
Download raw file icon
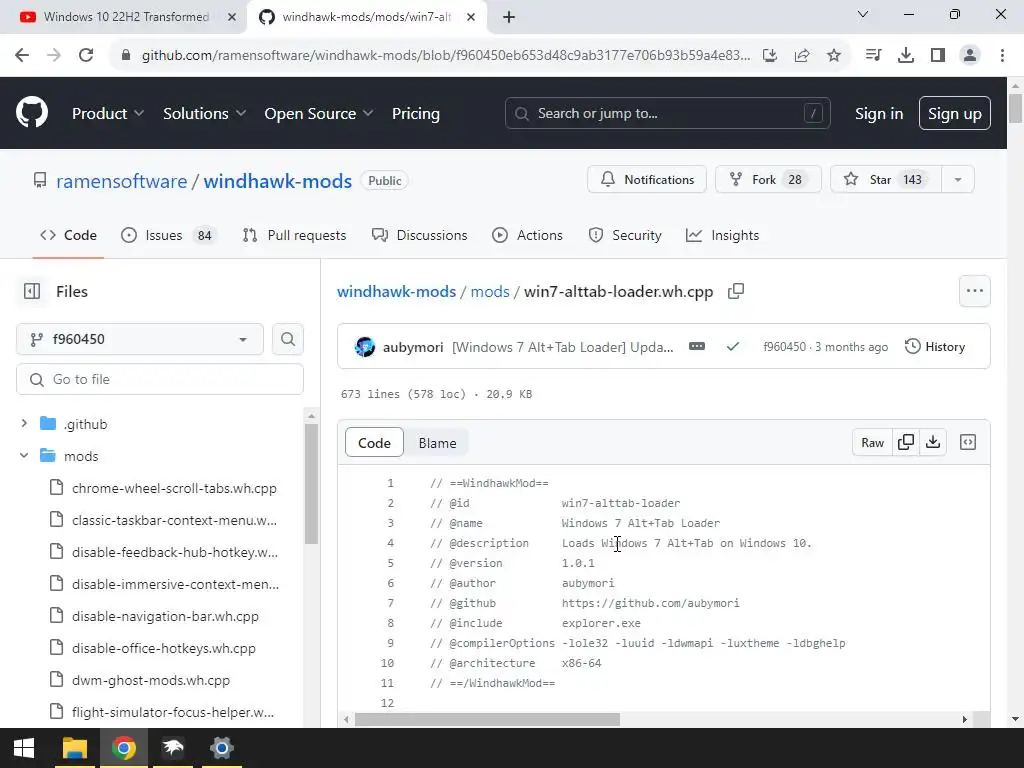(x=933, y=443)
